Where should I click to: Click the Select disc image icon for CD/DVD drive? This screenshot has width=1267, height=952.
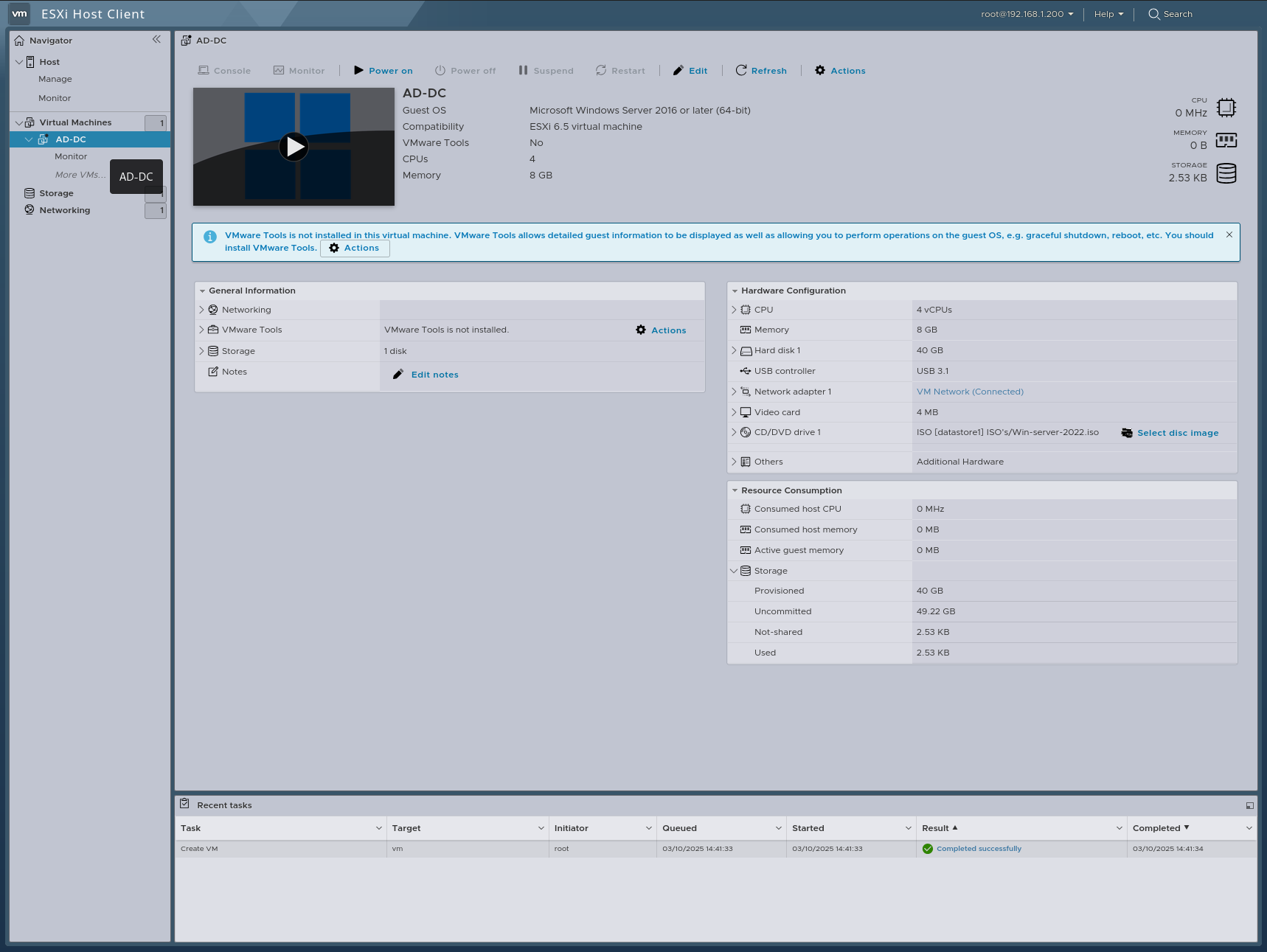click(x=1127, y=433)
